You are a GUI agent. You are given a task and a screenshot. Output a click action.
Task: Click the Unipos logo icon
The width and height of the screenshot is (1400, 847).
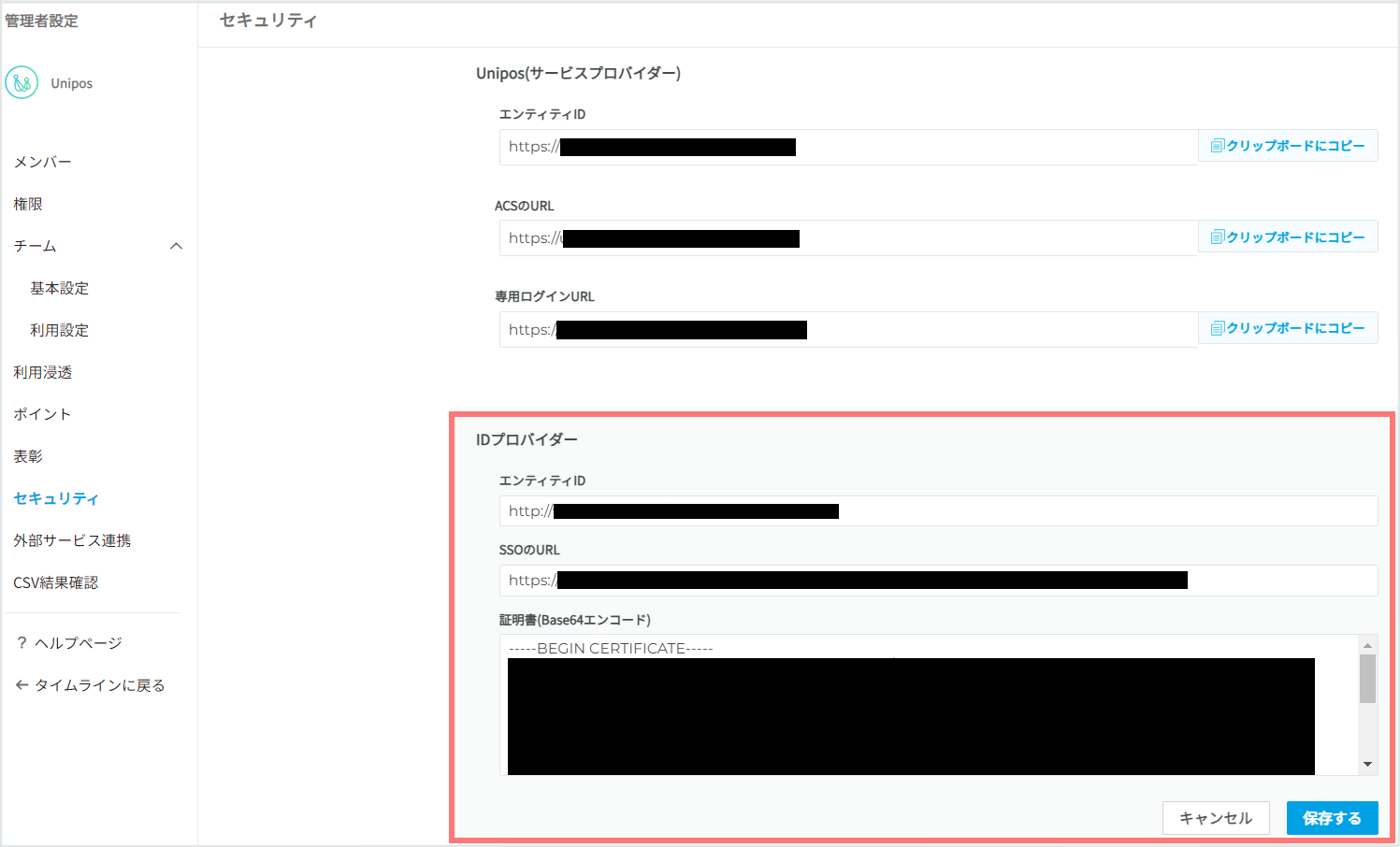22,83
